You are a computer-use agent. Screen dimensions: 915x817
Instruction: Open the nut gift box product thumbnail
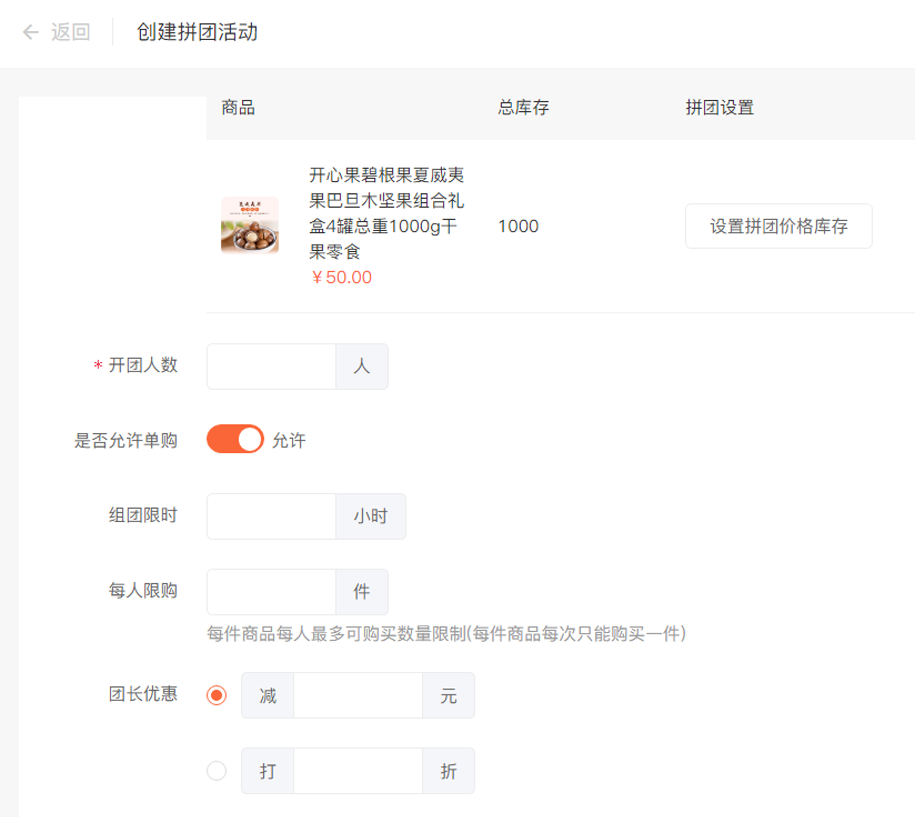(x=250, y=226)
